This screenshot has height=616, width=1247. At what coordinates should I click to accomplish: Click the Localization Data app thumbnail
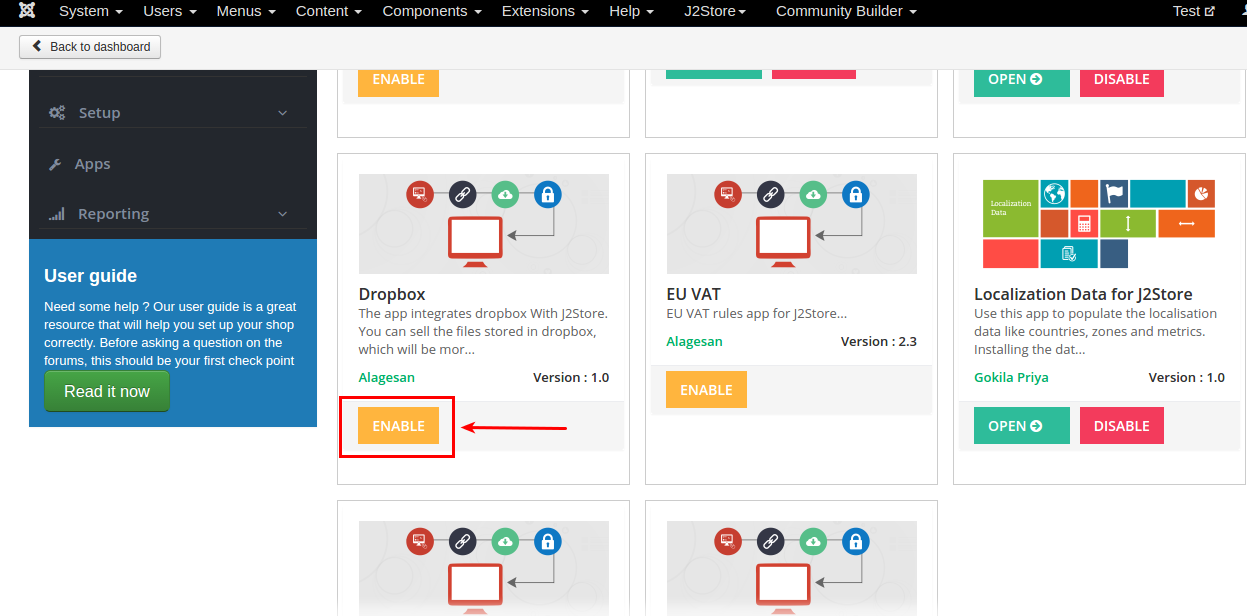point(1099,224)
